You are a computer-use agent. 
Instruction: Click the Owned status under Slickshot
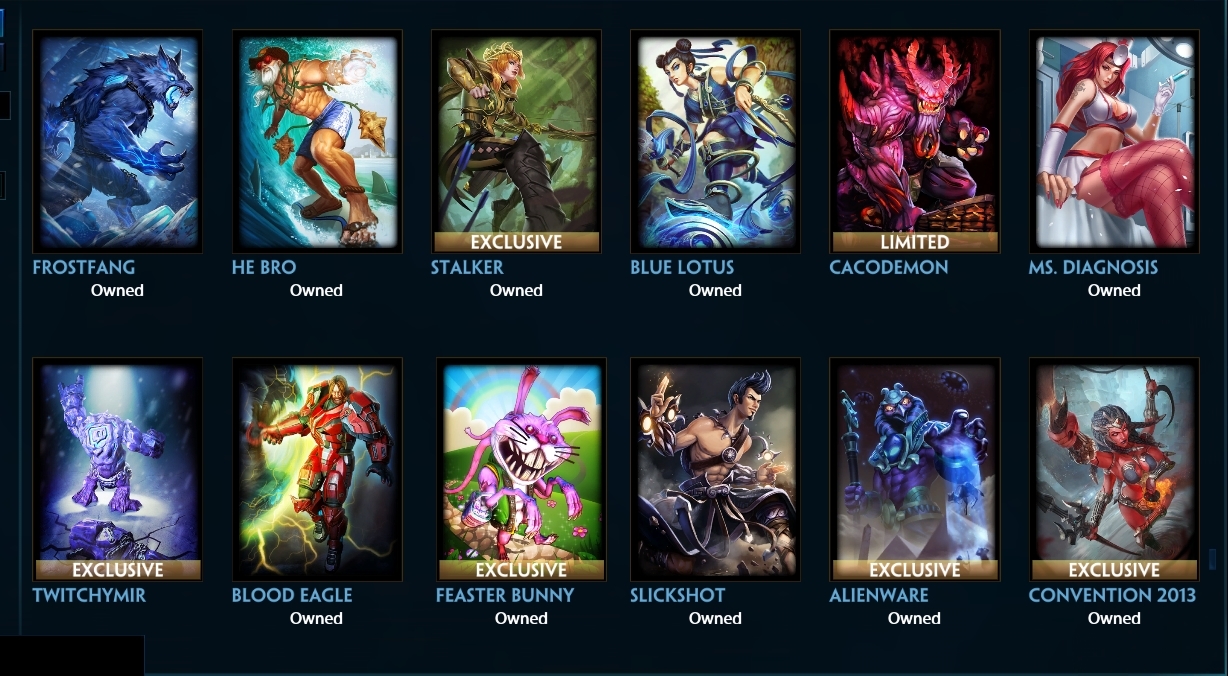[x=715, y=618]
